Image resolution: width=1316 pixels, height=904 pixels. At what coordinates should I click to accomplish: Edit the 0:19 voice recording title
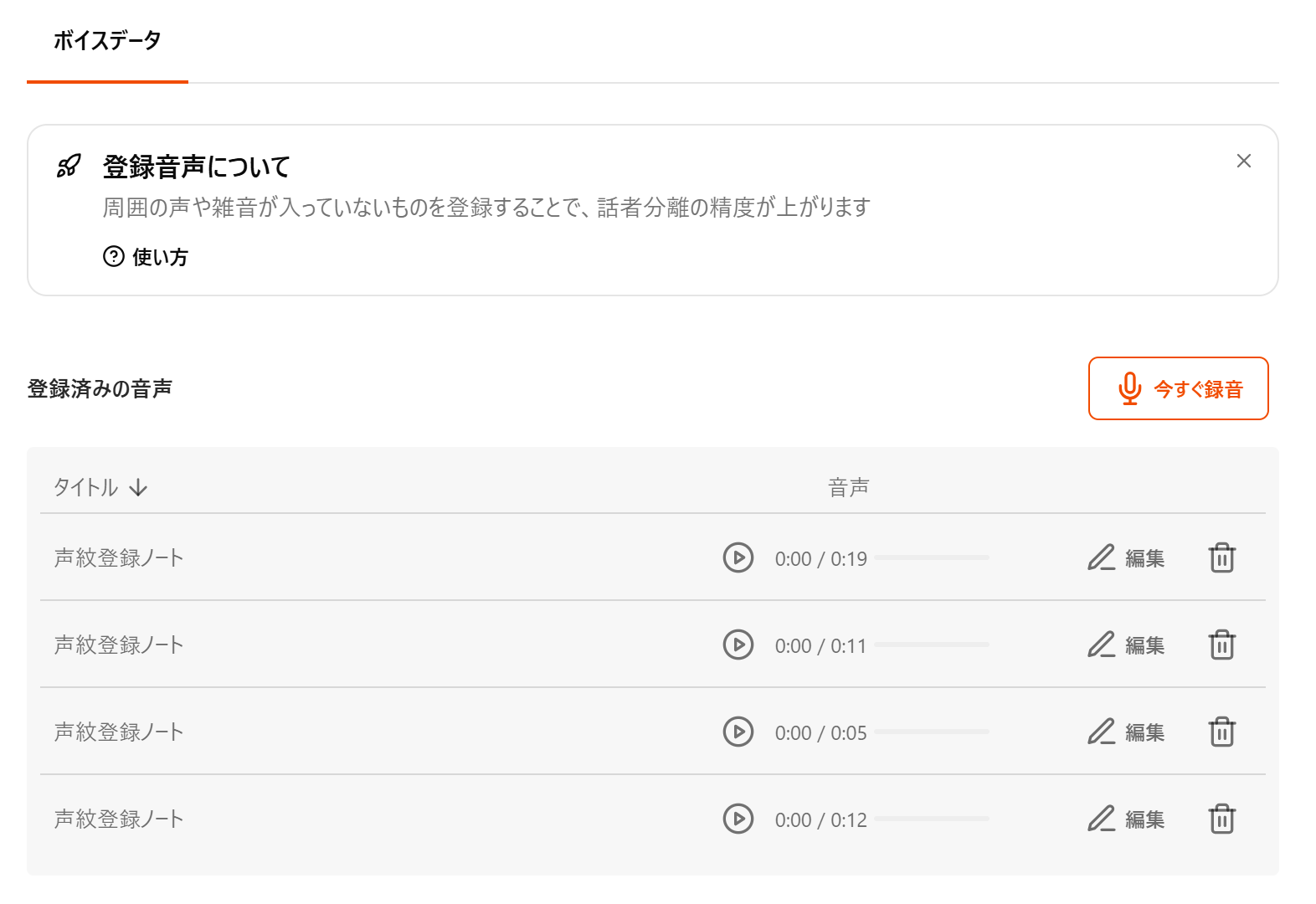pos(1126,557)
